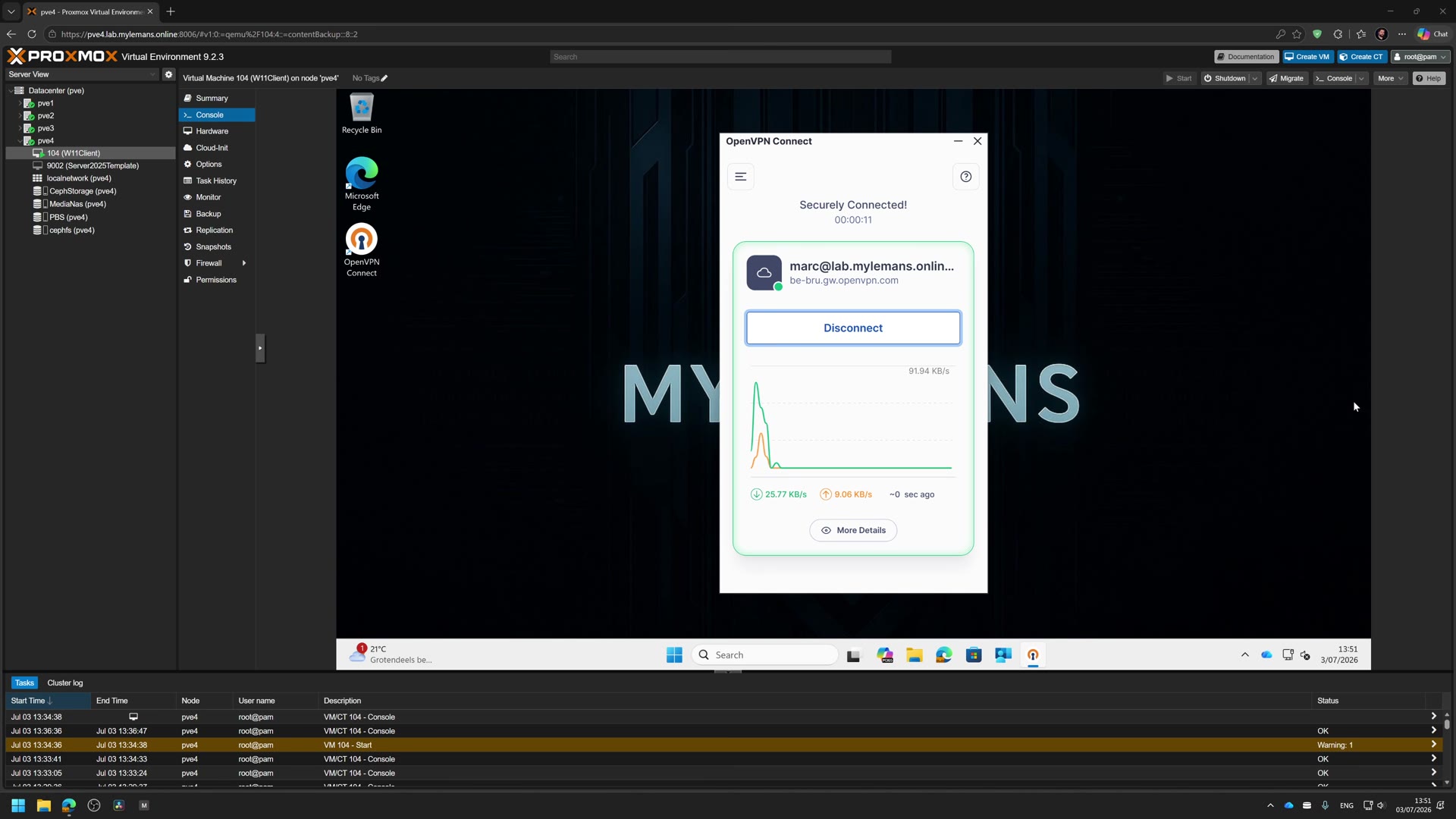This screenshot has height=819, width=1456.
Task: Click the Proxmox top search field
Action: point(720,57)
